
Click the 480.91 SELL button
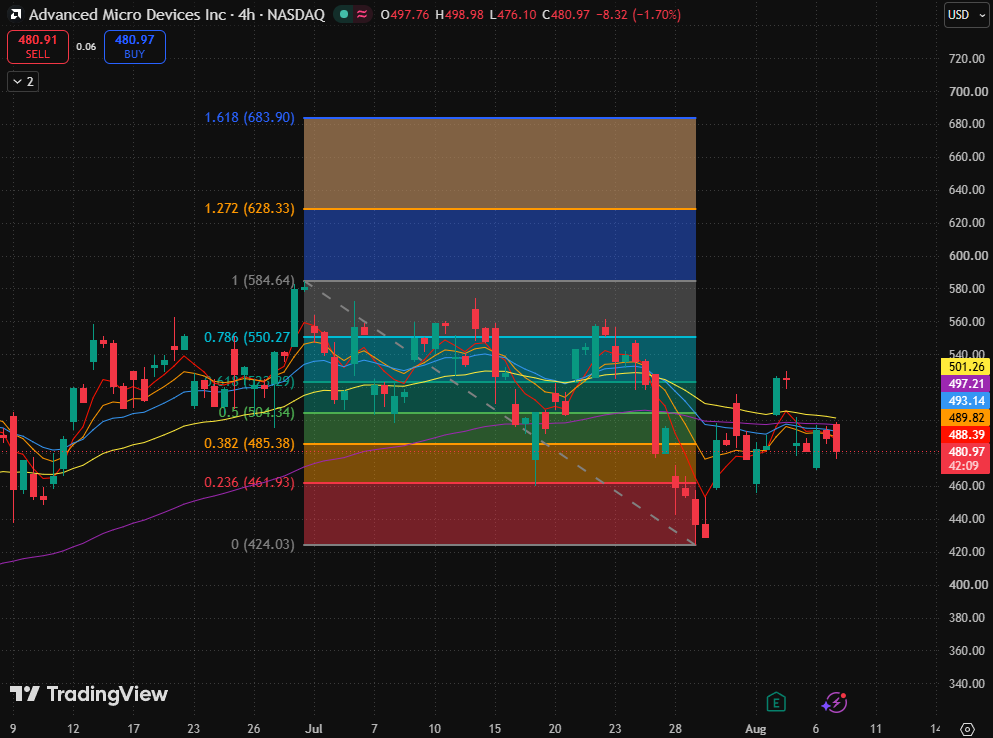coord(38,47)
